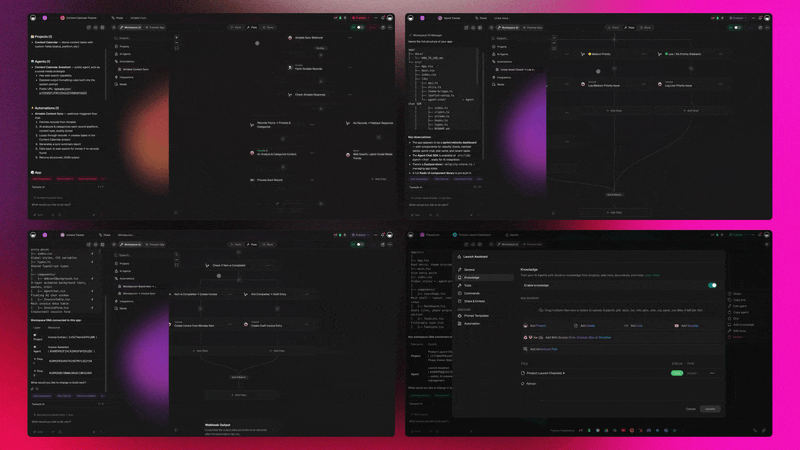Click the Create Draft Invoice Entry node icon
Screen dimensions: 800x450
point(246,323)
